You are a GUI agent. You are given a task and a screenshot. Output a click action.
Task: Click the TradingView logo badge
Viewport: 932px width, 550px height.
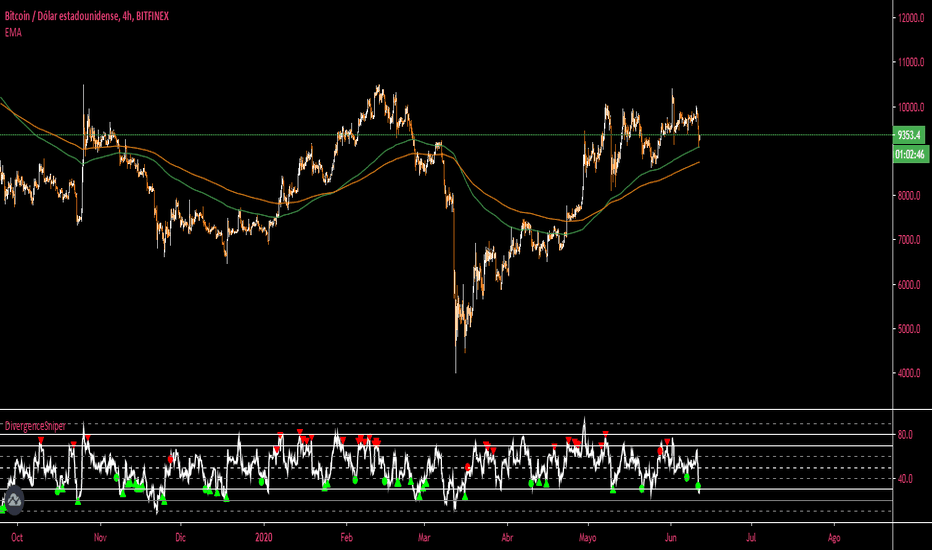click(x=14, y=500)
